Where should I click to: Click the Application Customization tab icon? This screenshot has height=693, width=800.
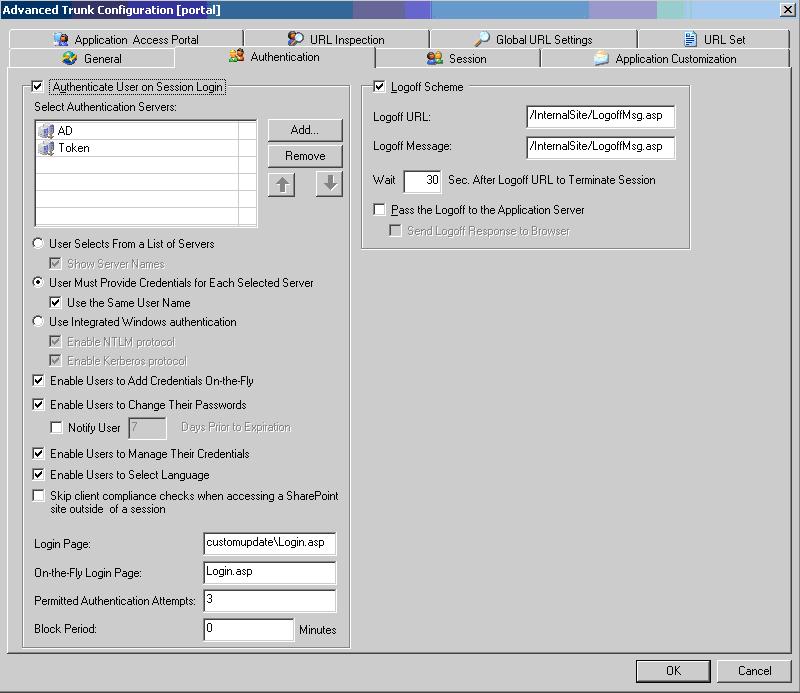click(601, 58)
